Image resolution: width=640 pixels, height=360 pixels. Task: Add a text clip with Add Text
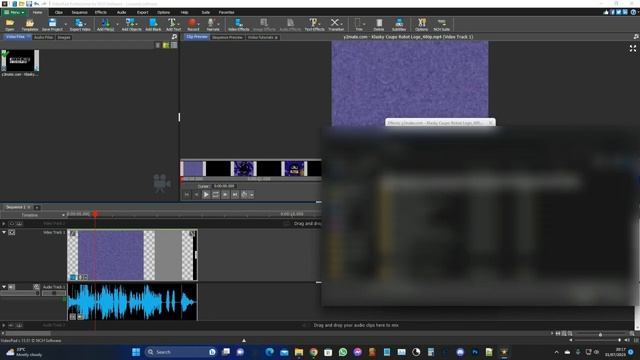[173, 24]
